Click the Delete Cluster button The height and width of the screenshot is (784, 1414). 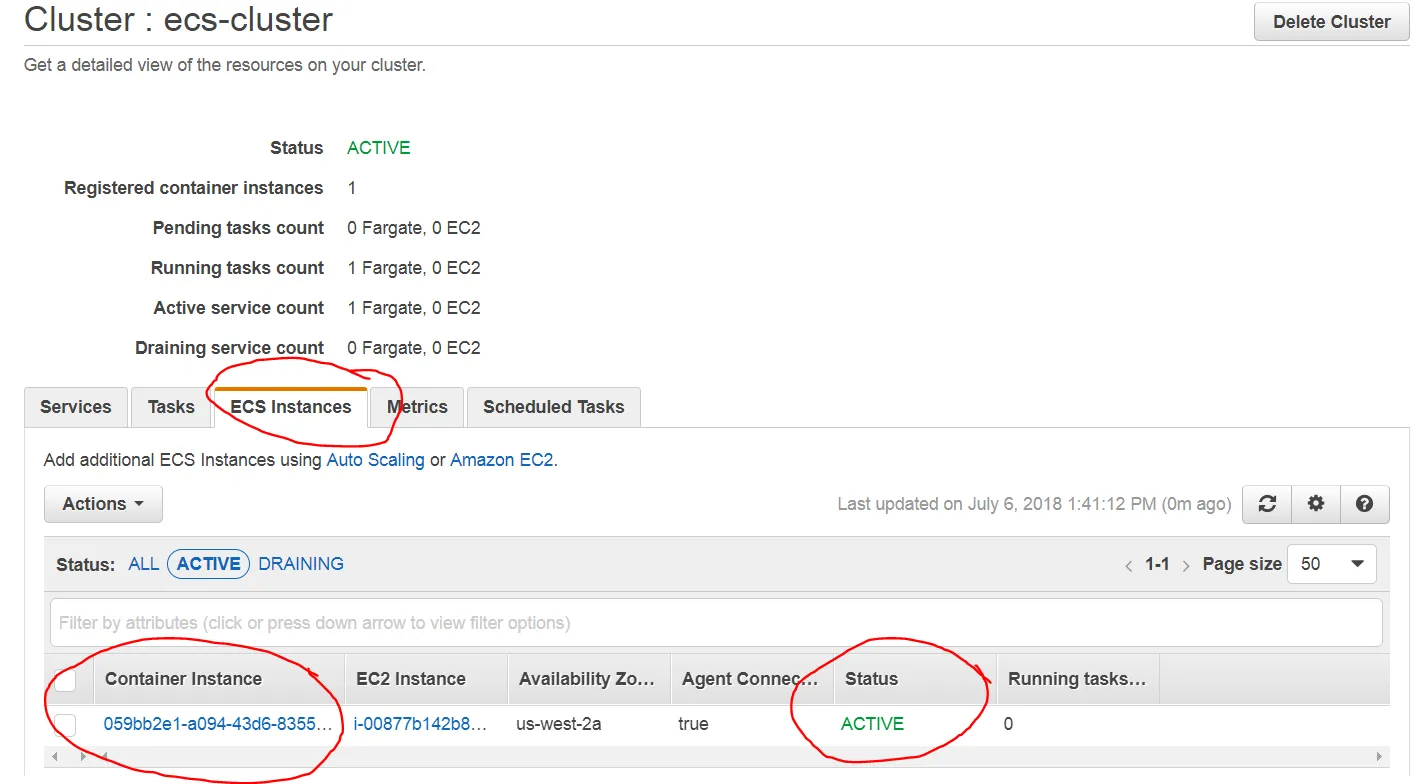point(1332,21)
